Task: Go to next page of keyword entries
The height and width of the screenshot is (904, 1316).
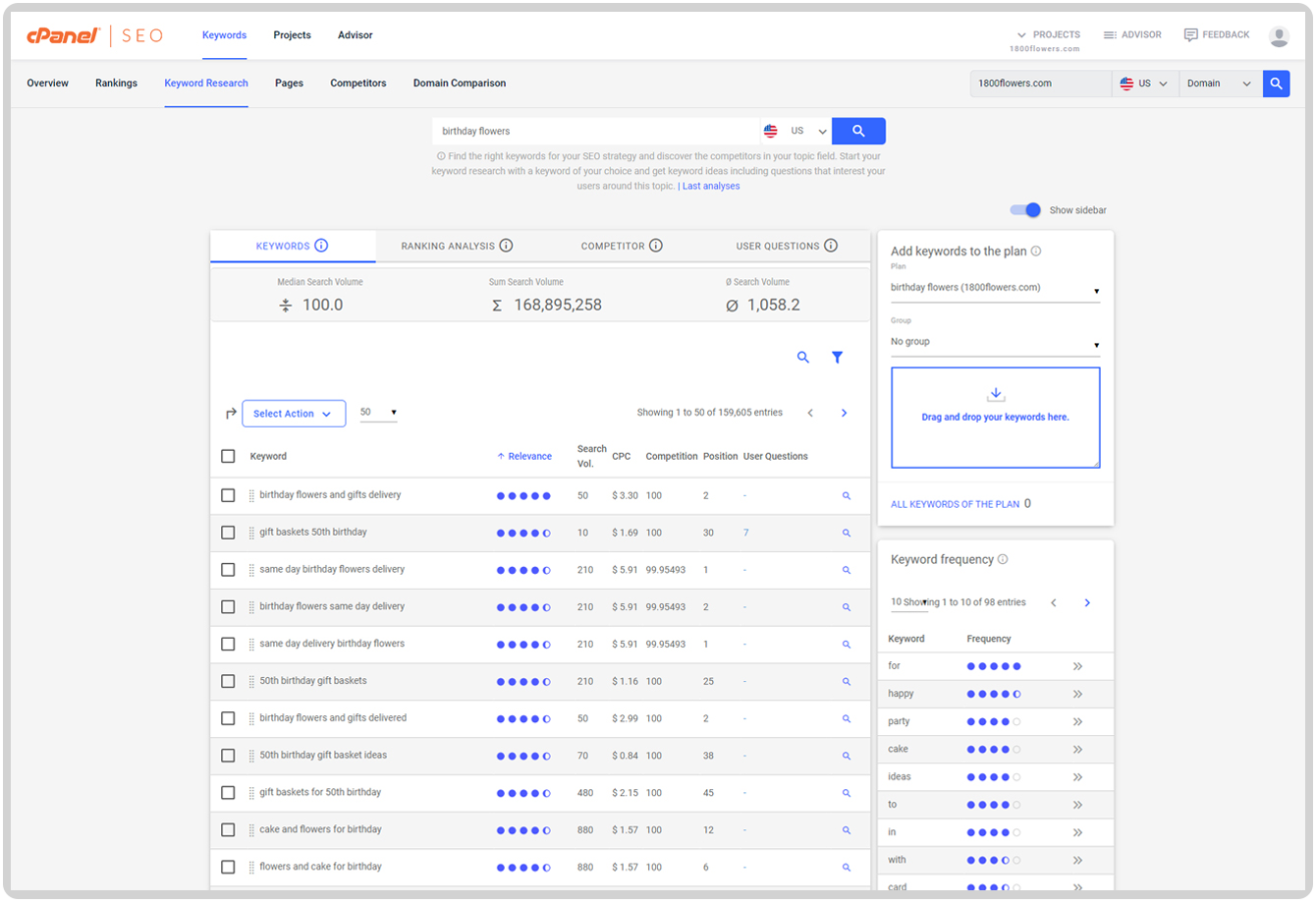Action: 844,413
